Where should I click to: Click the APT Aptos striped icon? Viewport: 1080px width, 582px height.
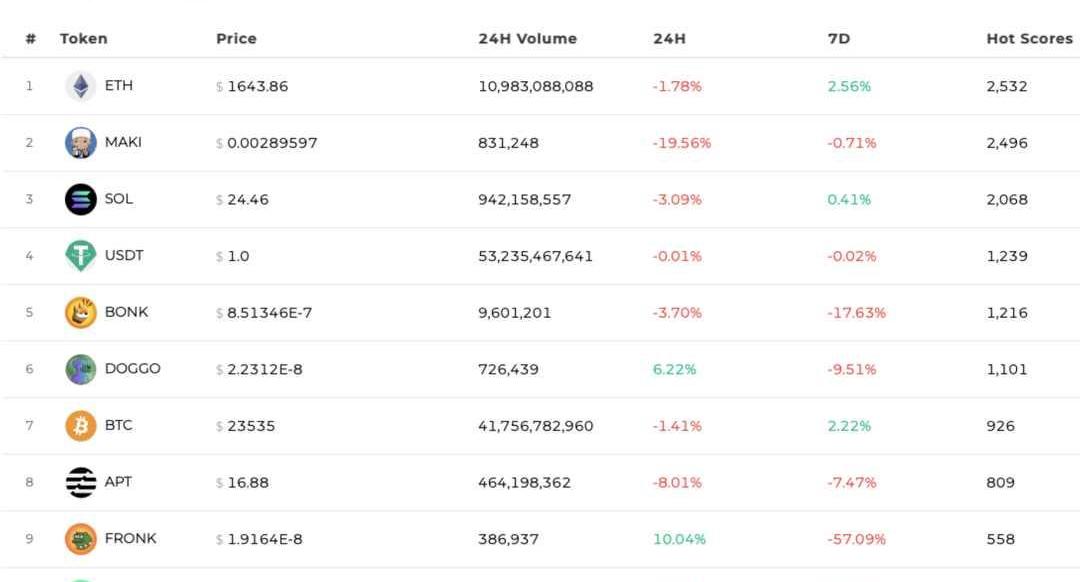click(81, 482)
